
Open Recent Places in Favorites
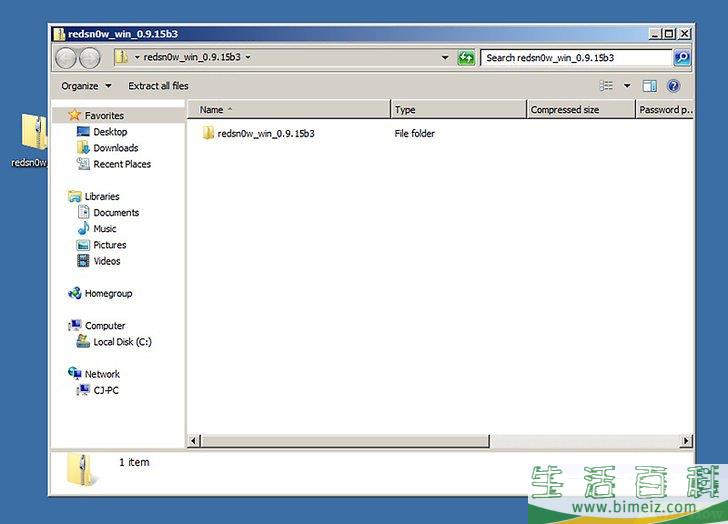click(122, 164)
